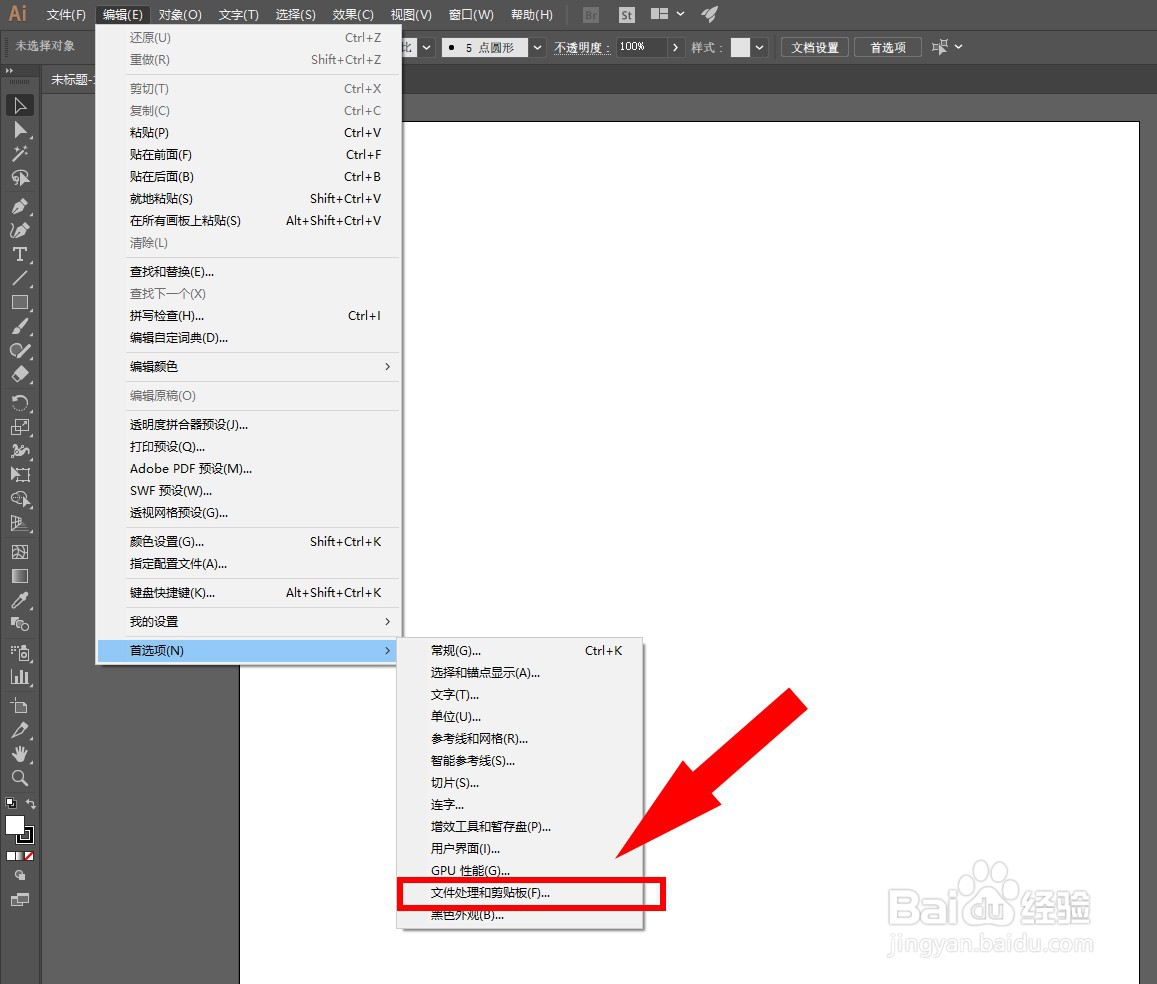1157x984 pixels.
Task: Select the Magic Wand tool
Action: (20, 153)
